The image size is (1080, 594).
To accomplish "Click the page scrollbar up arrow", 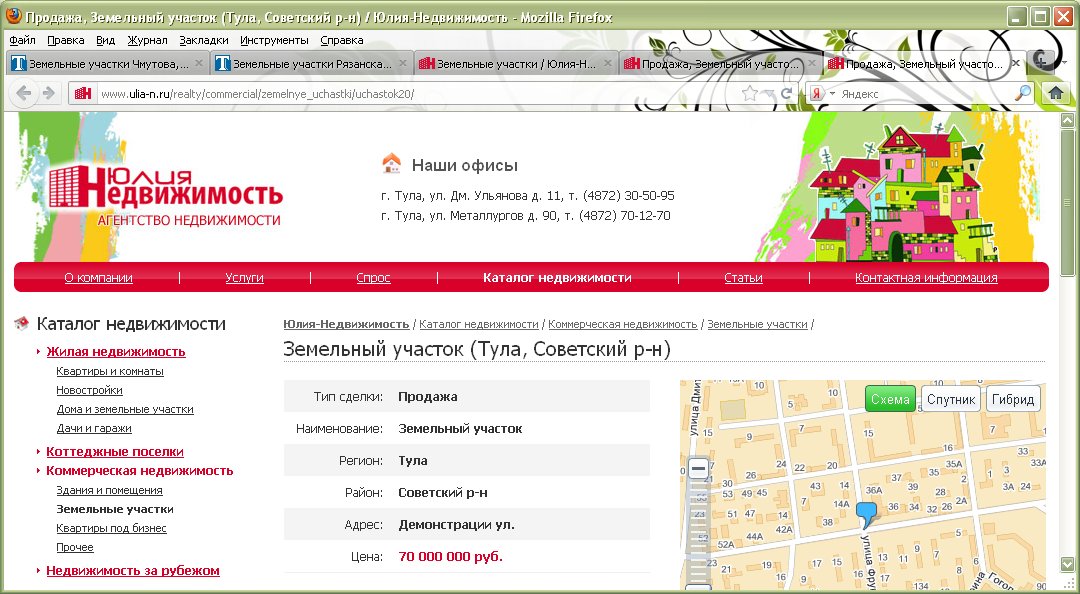I will click(1068, 120).
